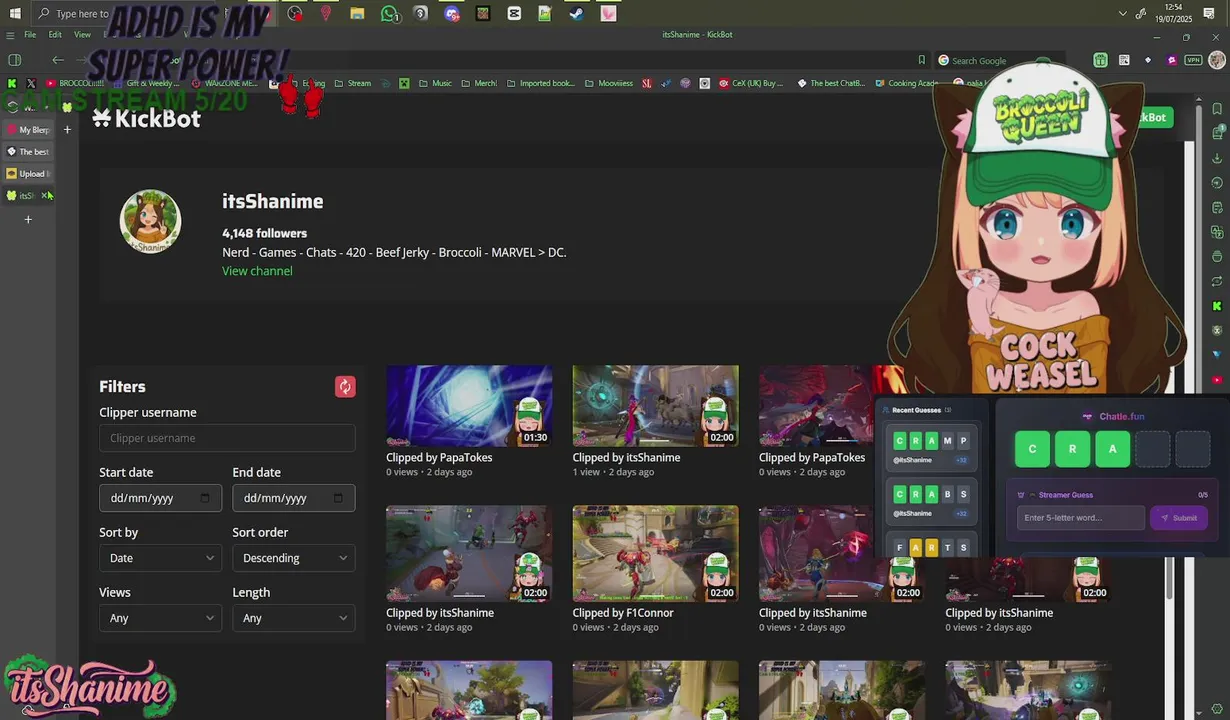Viewport: 1230px width, 720px height.
Task: Show hidden system tray icons
Action: [1122, 13]
